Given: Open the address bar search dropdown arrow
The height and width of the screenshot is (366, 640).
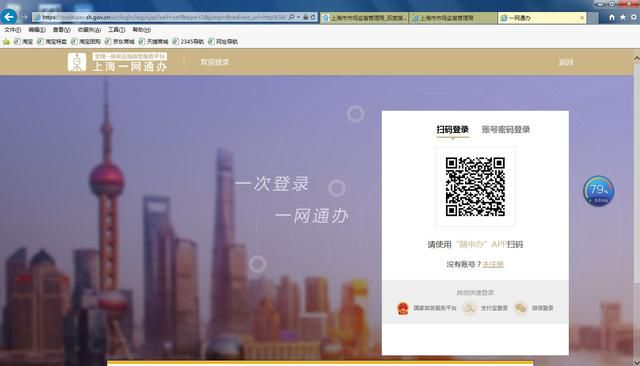Looking at the screenshot, I should pyautogui.click(x=298, y=17).
